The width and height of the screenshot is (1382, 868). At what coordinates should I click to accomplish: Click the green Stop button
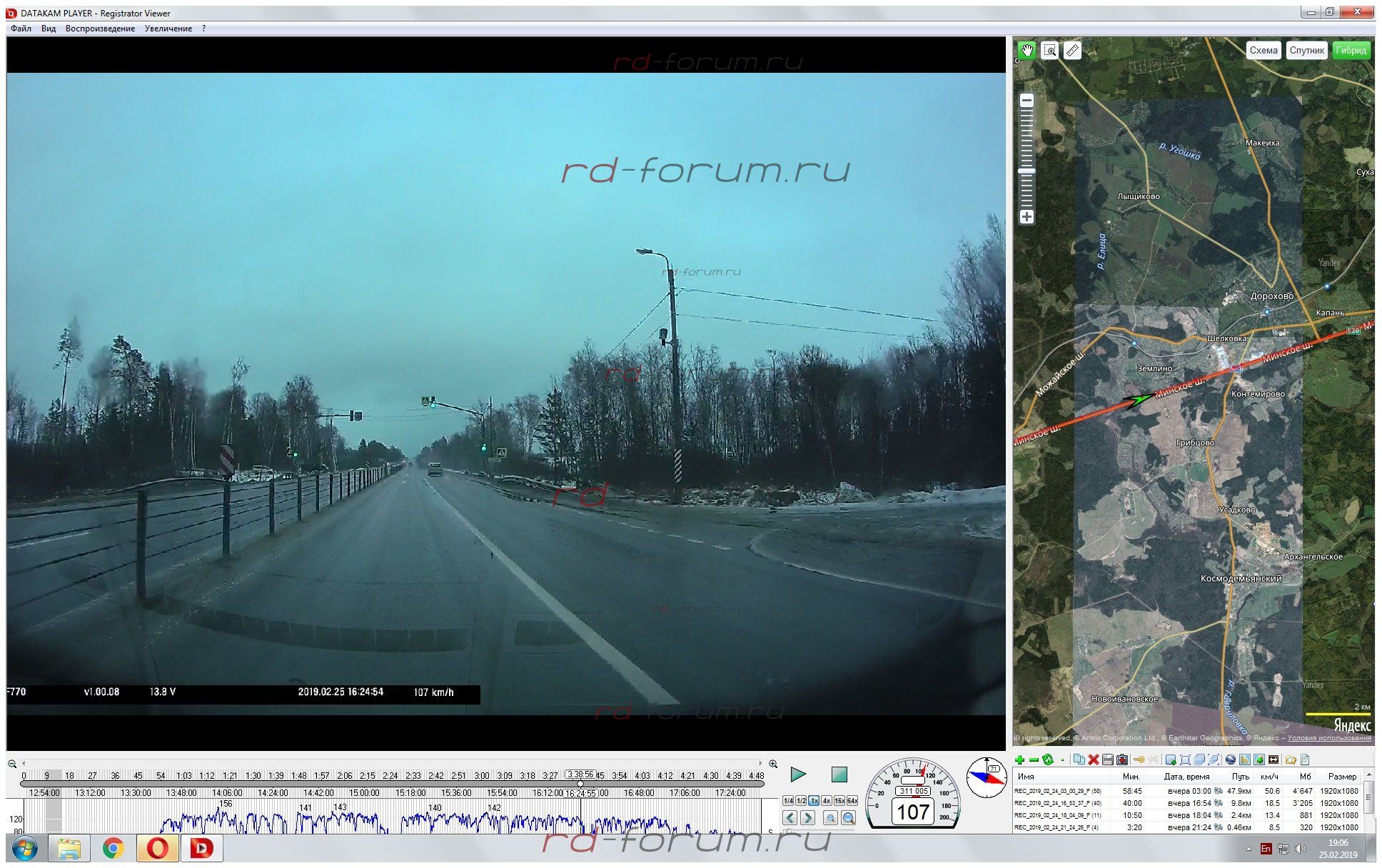pos(839,774)
